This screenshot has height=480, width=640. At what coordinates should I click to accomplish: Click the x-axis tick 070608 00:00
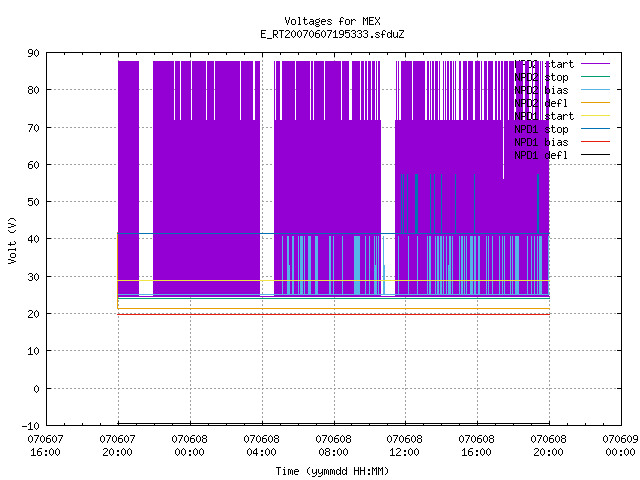tap(189, 446)
